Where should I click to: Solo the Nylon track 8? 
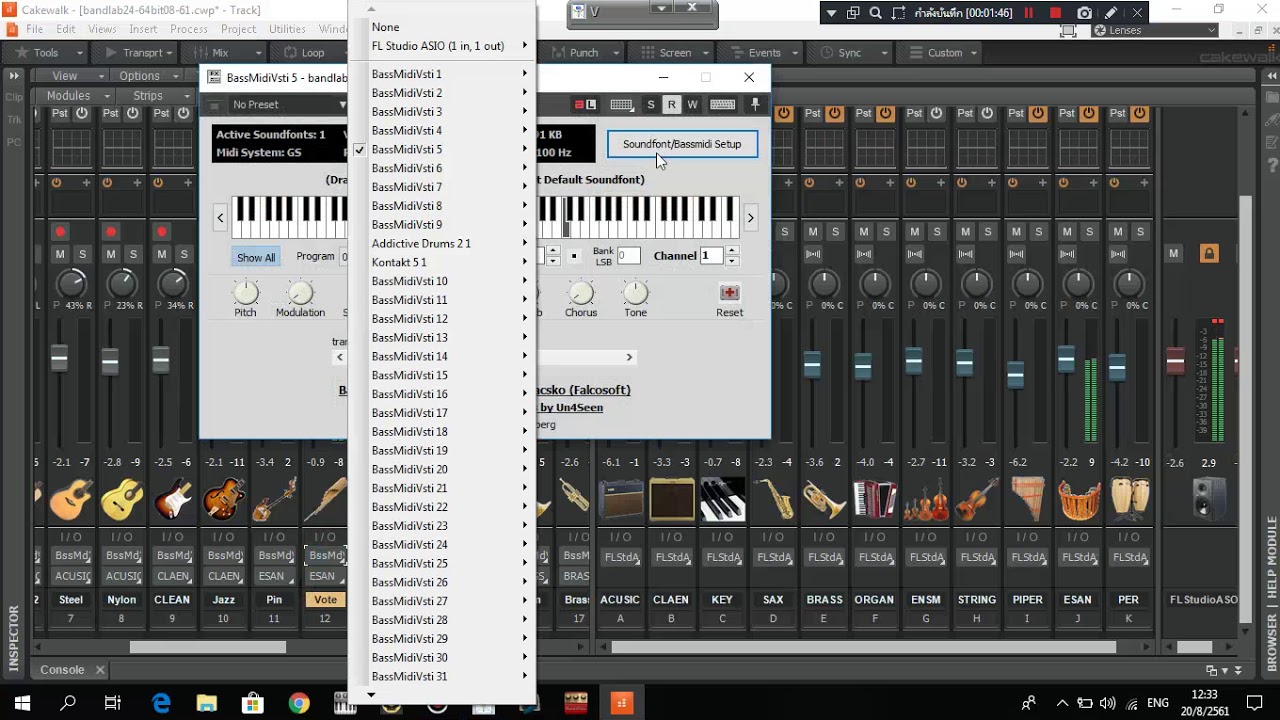(x=134, y=254)
